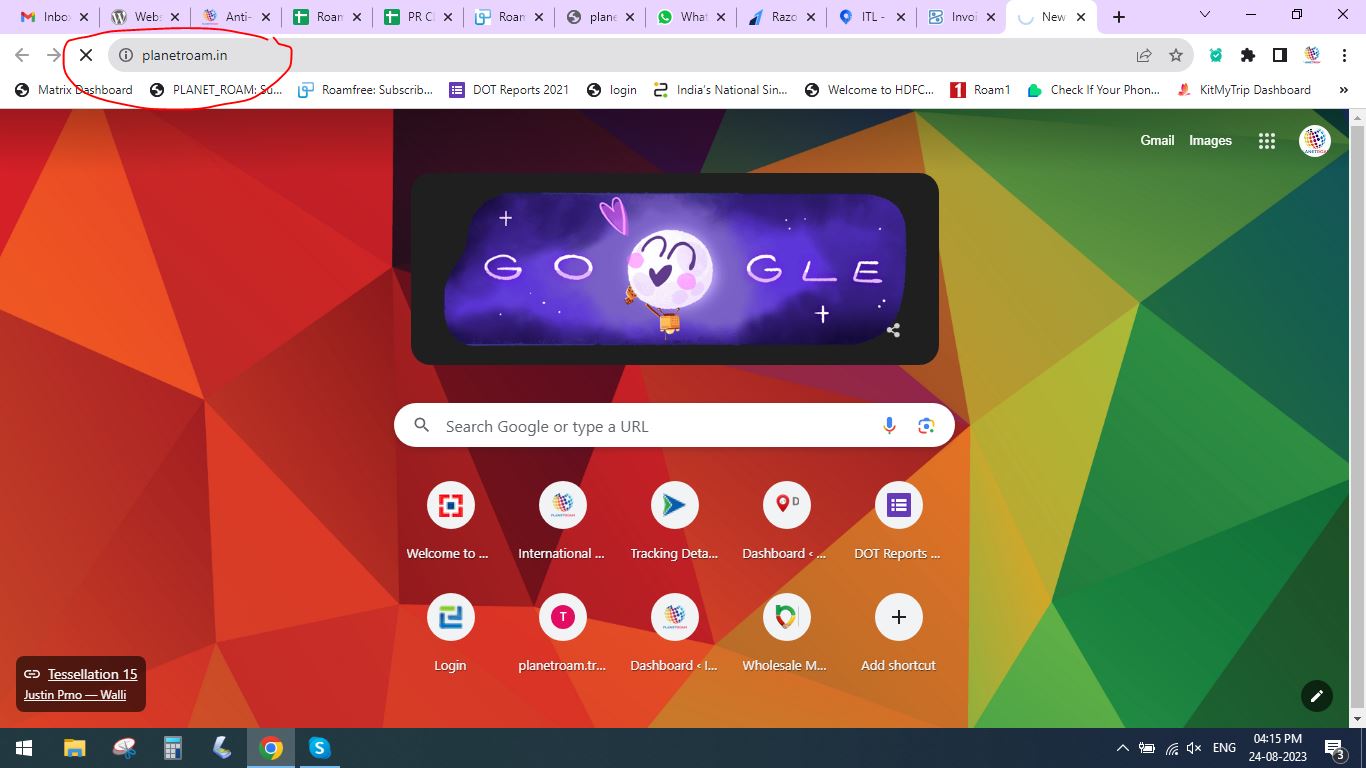Expand the tab search dropdown arrow
Viewport: 1366px width, 768px height.
tap(1205, 15)
